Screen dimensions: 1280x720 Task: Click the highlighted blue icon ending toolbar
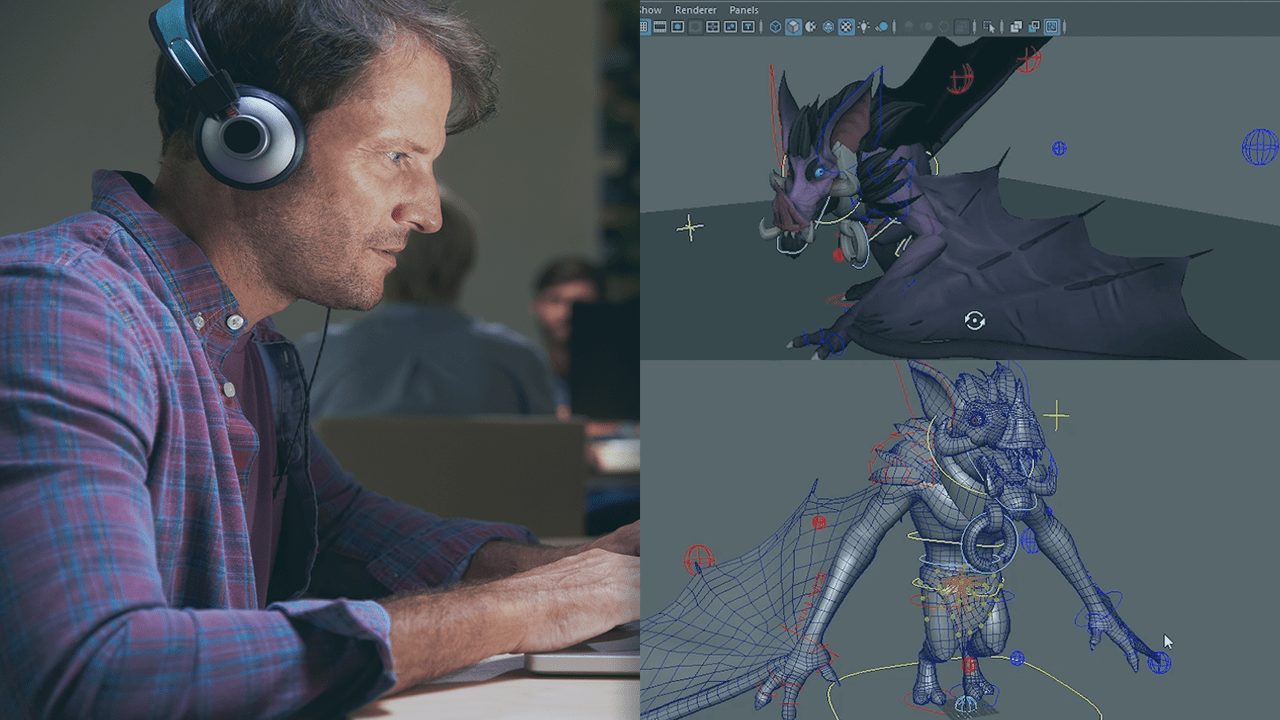tap(1052, 27)
